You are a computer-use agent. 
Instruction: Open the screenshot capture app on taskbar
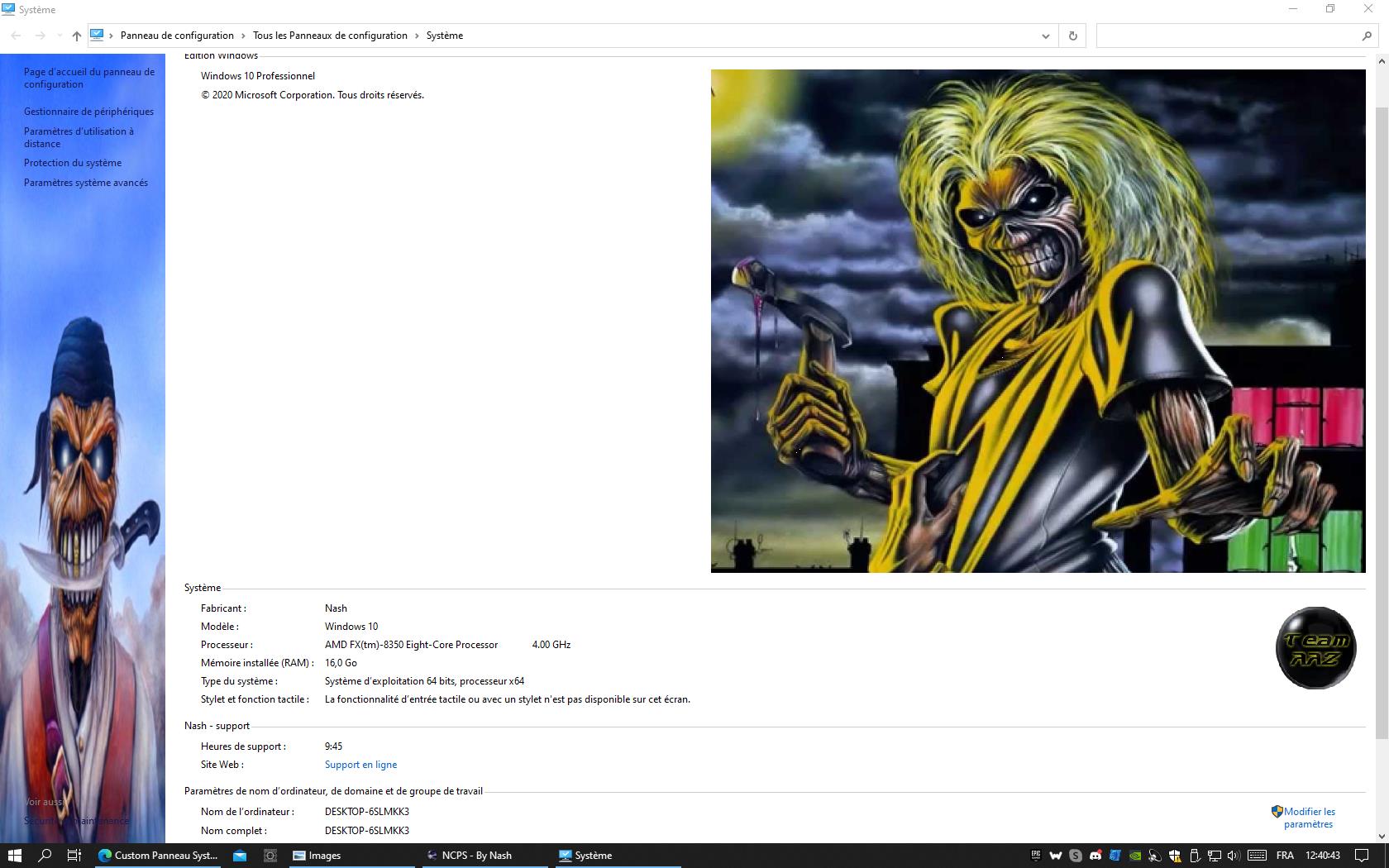pyautogui.click(x=270, y=856)
